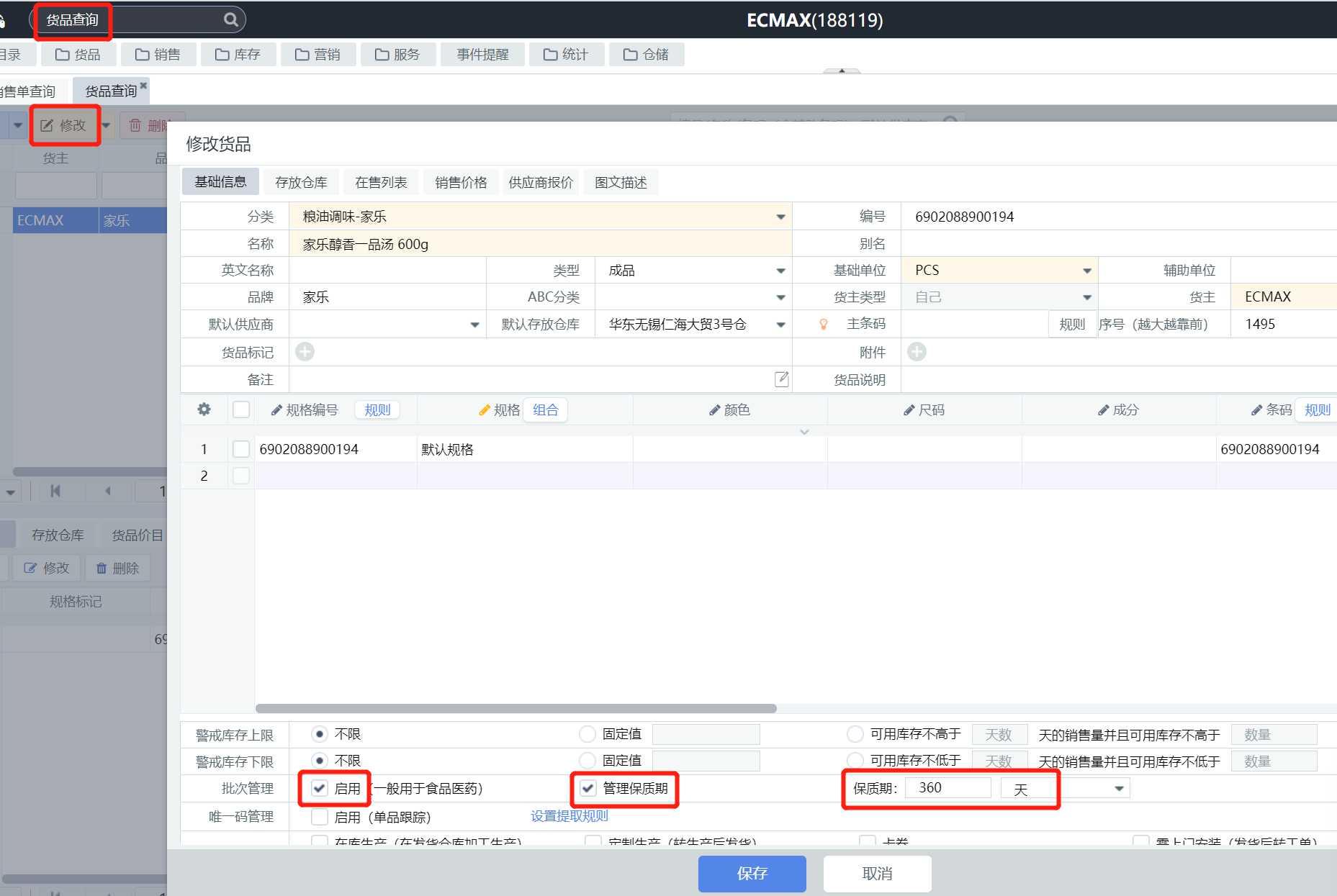This screenshot has width=1337, height=896.
Task: Click the 取消 button
Action: pos(878,873)
